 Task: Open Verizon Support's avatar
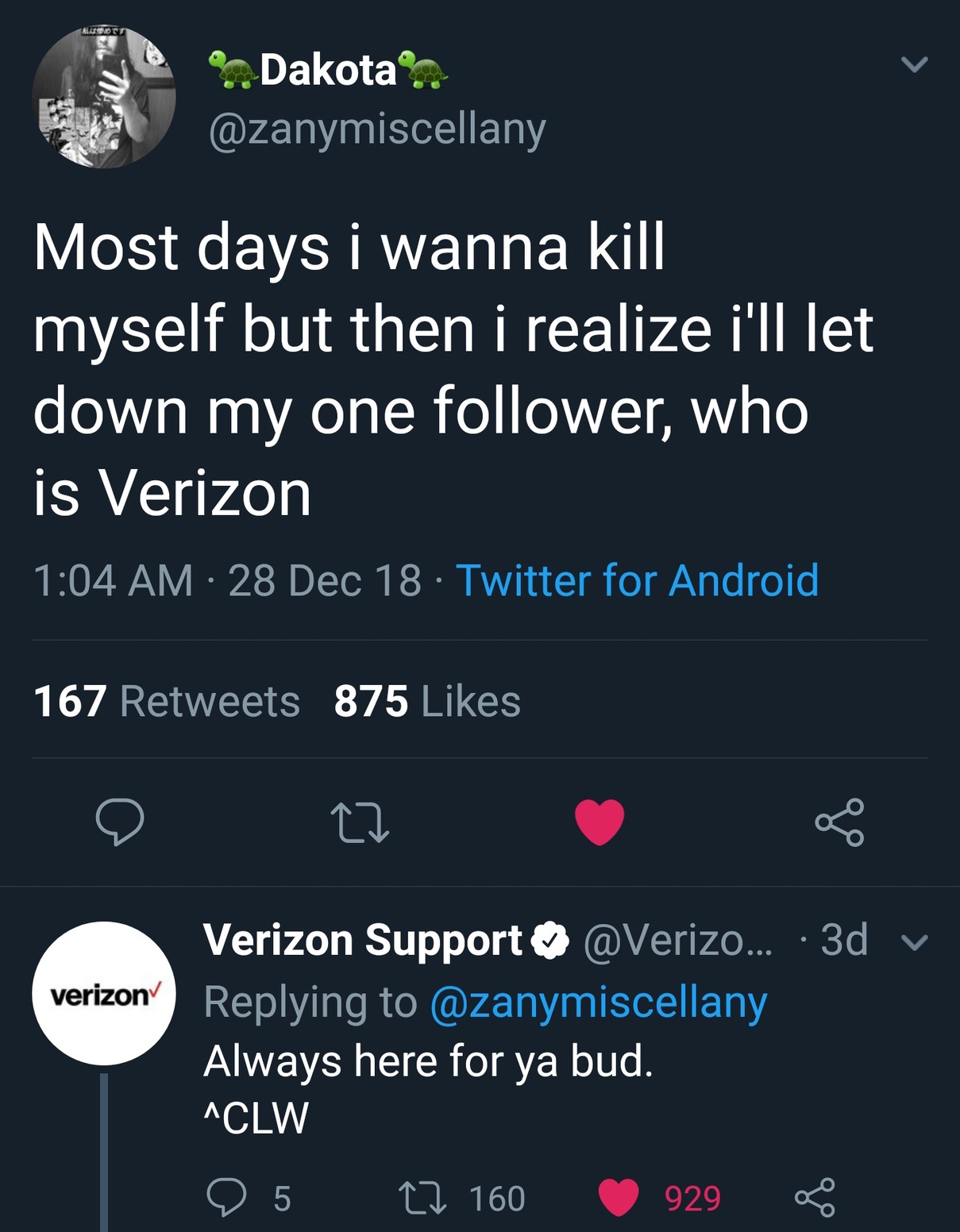coord(103,993)
